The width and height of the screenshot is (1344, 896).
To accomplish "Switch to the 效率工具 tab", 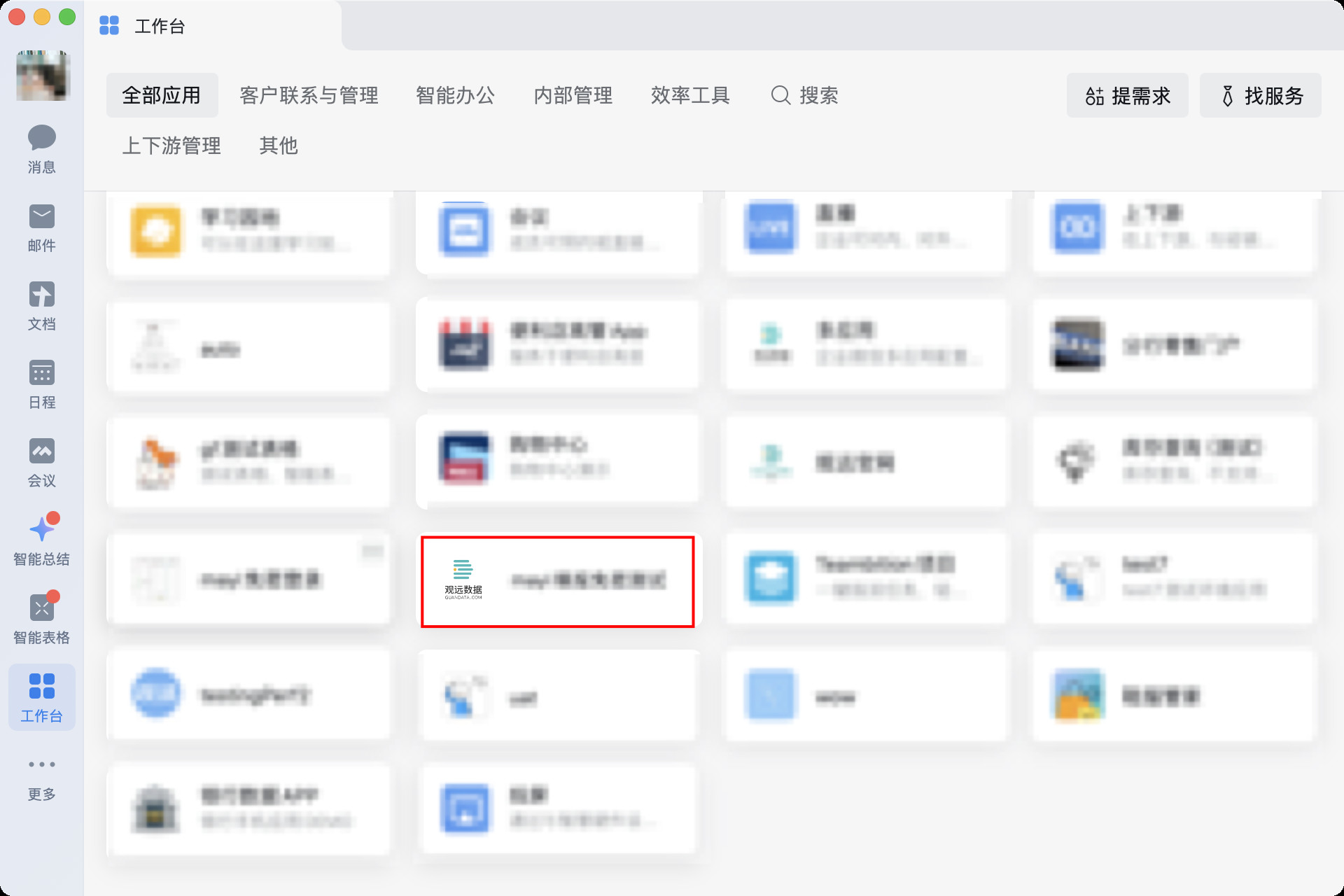I will click(x=690, y=95).
